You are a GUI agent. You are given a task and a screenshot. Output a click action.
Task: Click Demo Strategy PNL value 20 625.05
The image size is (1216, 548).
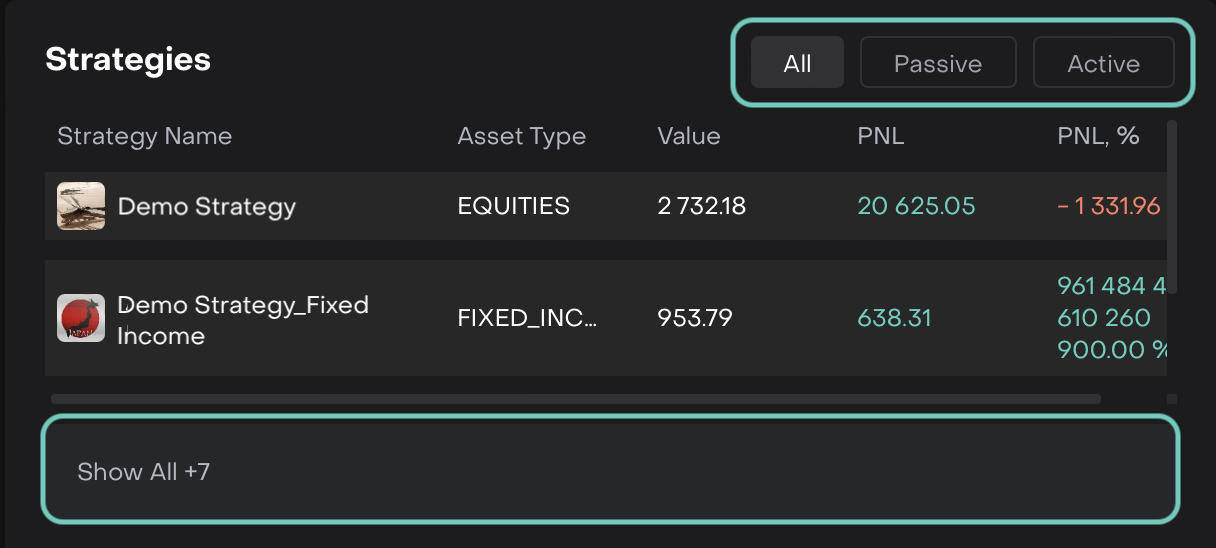coord(916,207)
